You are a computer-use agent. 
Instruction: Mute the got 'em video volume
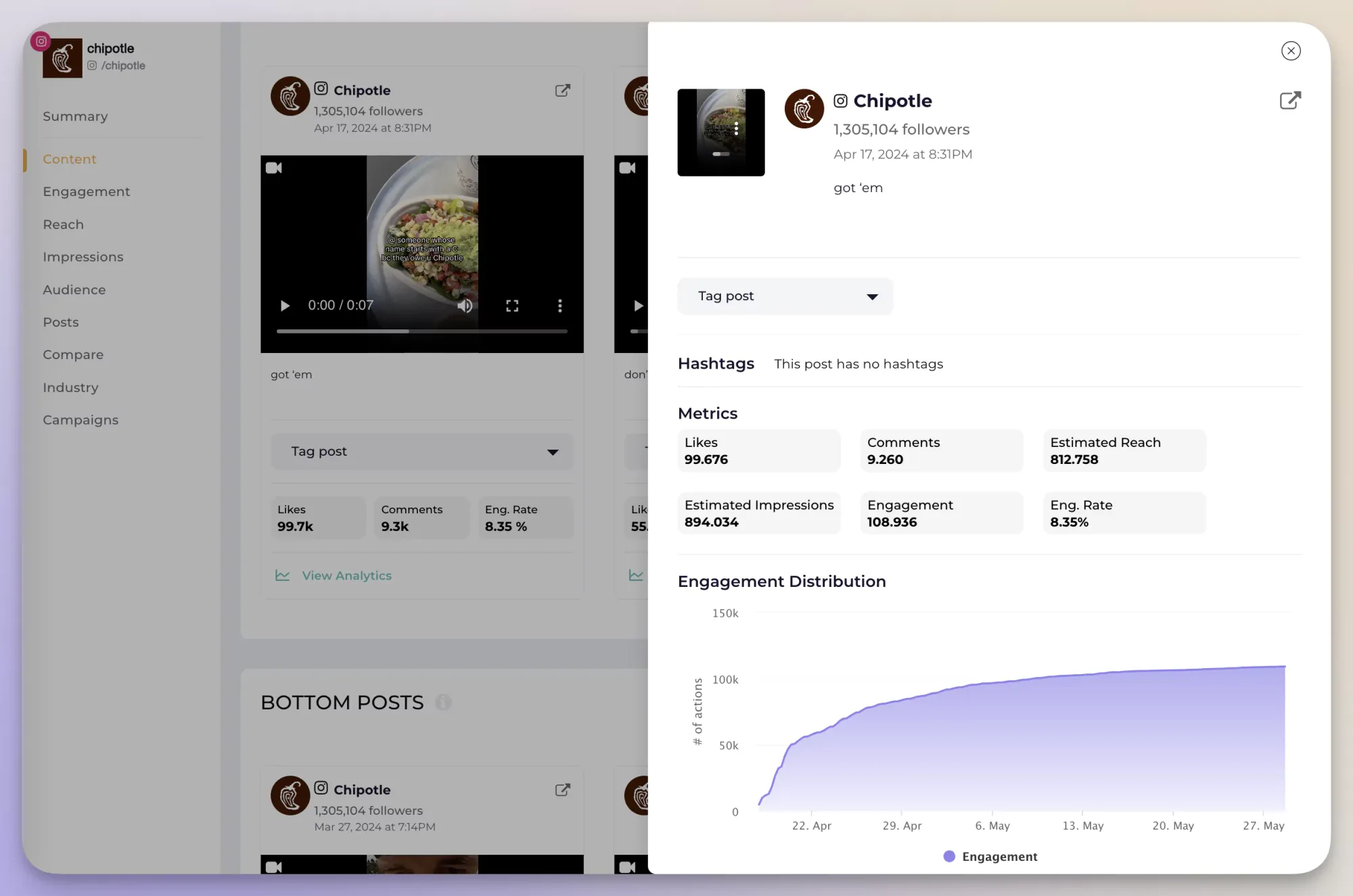click(465, 306)
